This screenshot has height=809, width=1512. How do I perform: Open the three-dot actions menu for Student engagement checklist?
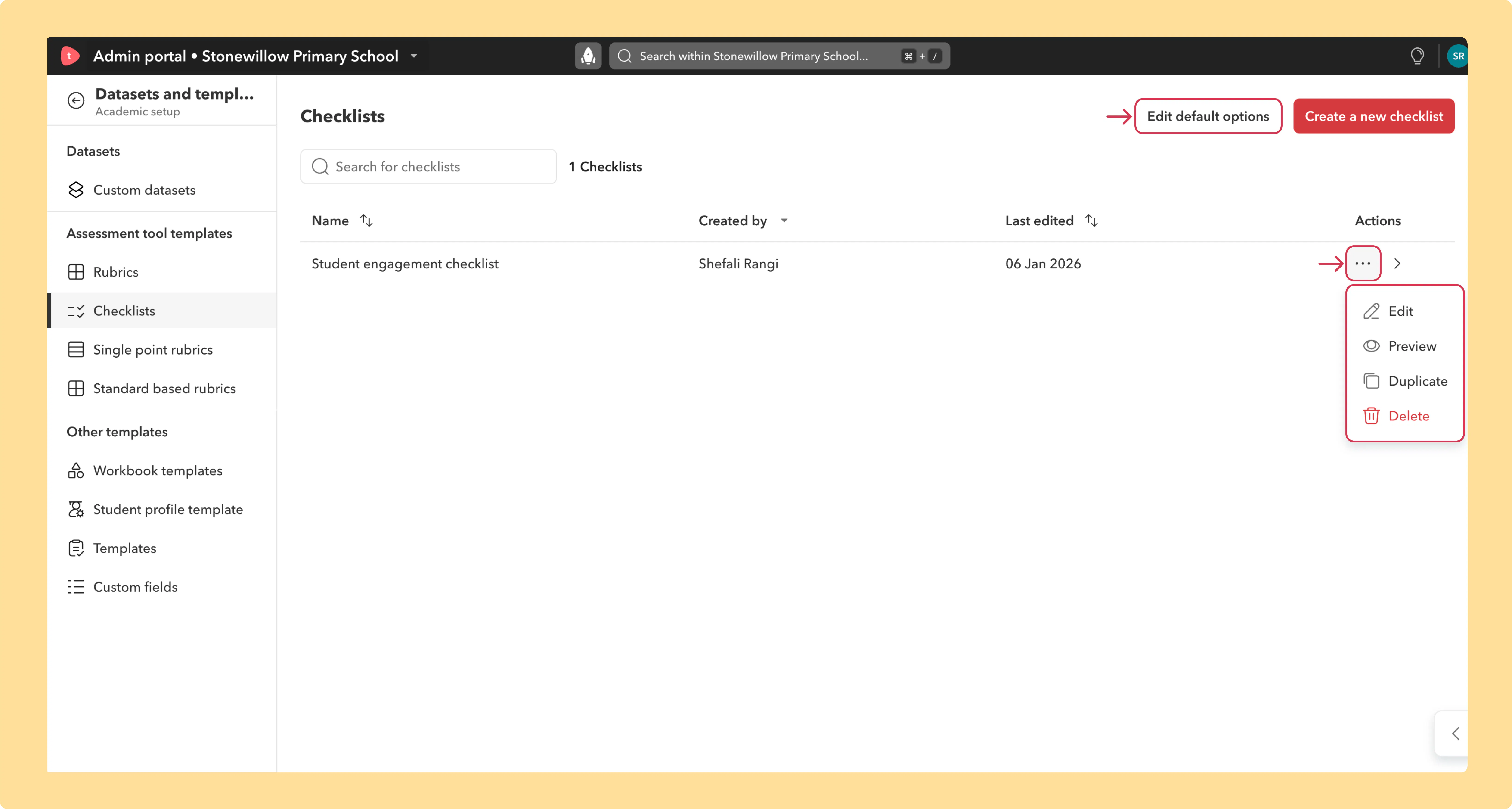coord(1363,264)
